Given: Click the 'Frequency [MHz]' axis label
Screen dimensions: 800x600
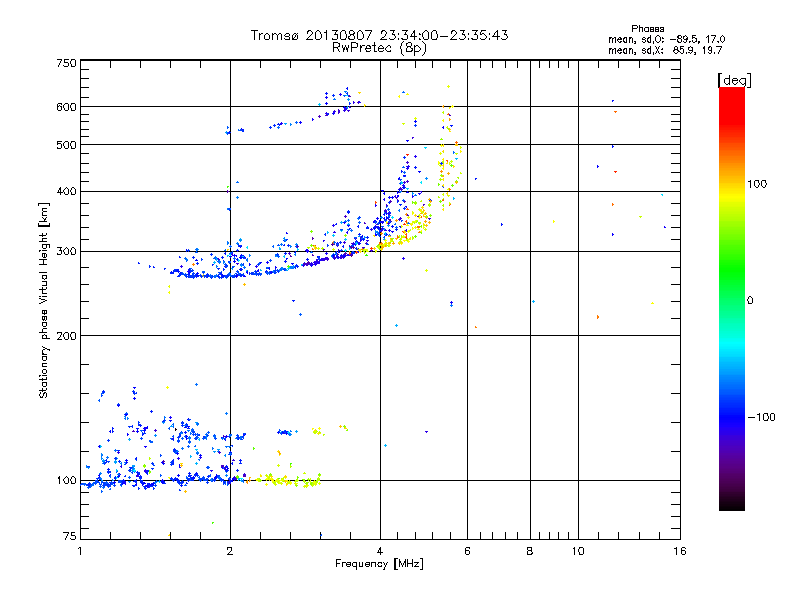Looking at the screenshot, I should click(379, 564).
